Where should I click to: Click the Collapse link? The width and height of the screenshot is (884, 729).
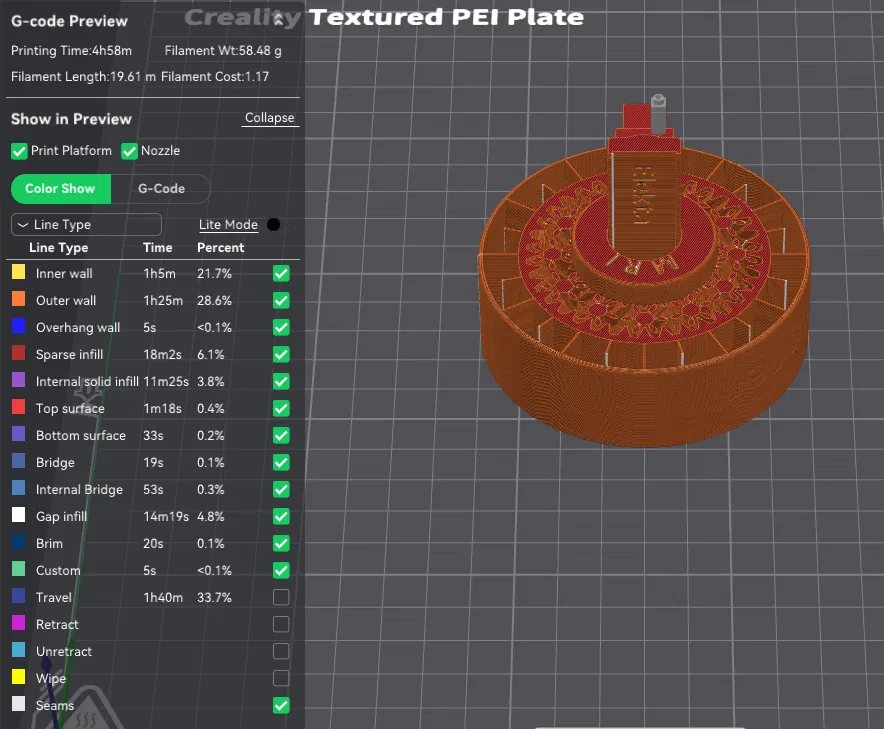pos(269,118)
